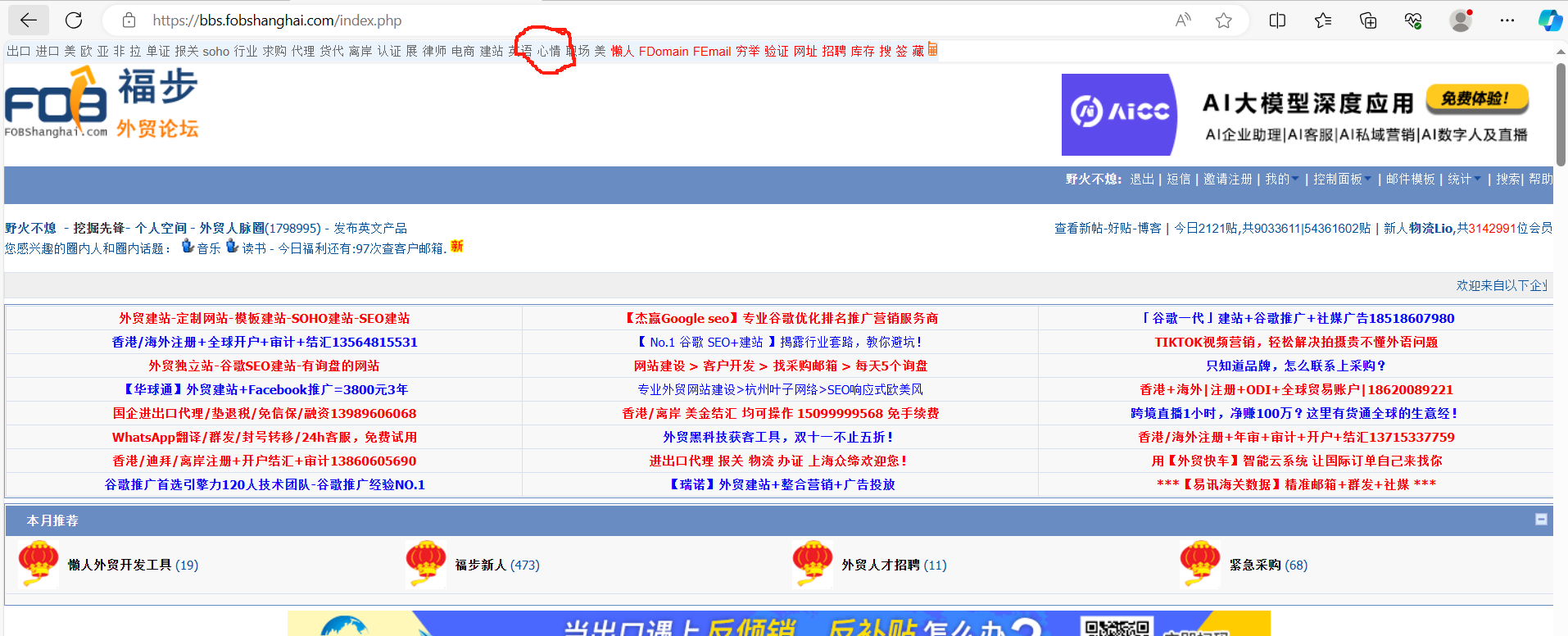The height and width of the screenshot is (636, 1568).
Task: Open the split screen icon
Action: (x=1277, y=20)
